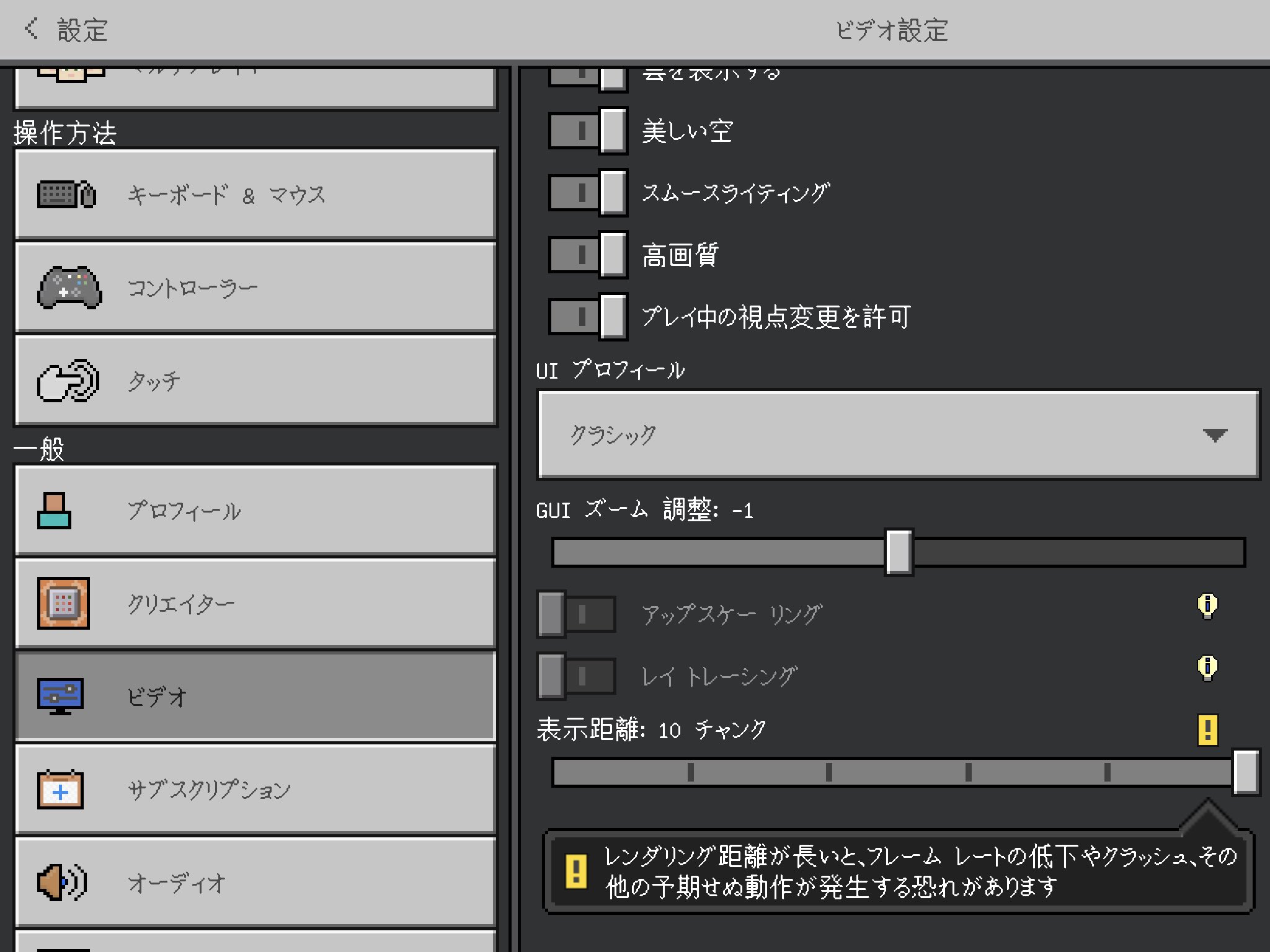Open サブスクリプション settings
This screenshot has width=1270, height=952.
255,789
